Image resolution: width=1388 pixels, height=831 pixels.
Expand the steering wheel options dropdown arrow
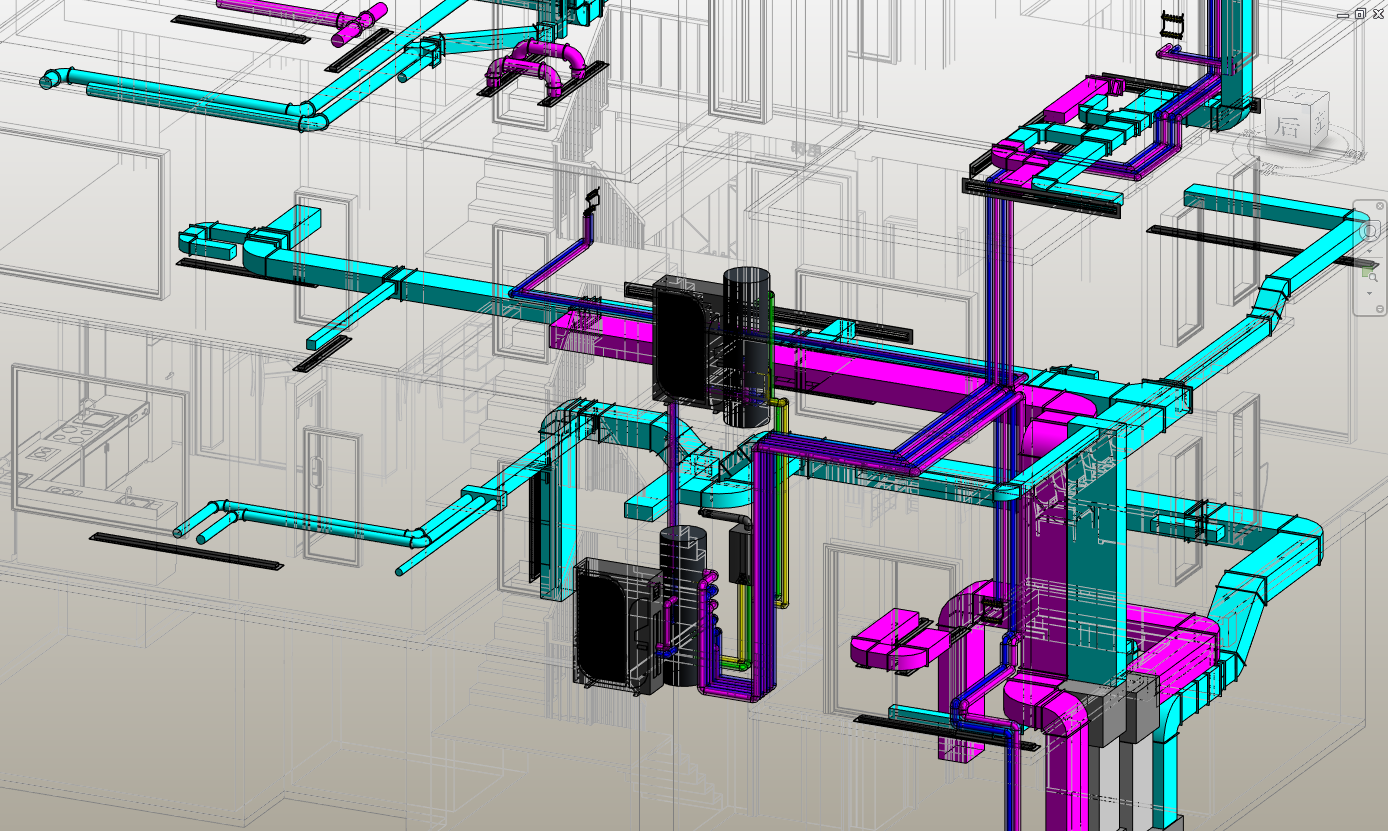1370,252
